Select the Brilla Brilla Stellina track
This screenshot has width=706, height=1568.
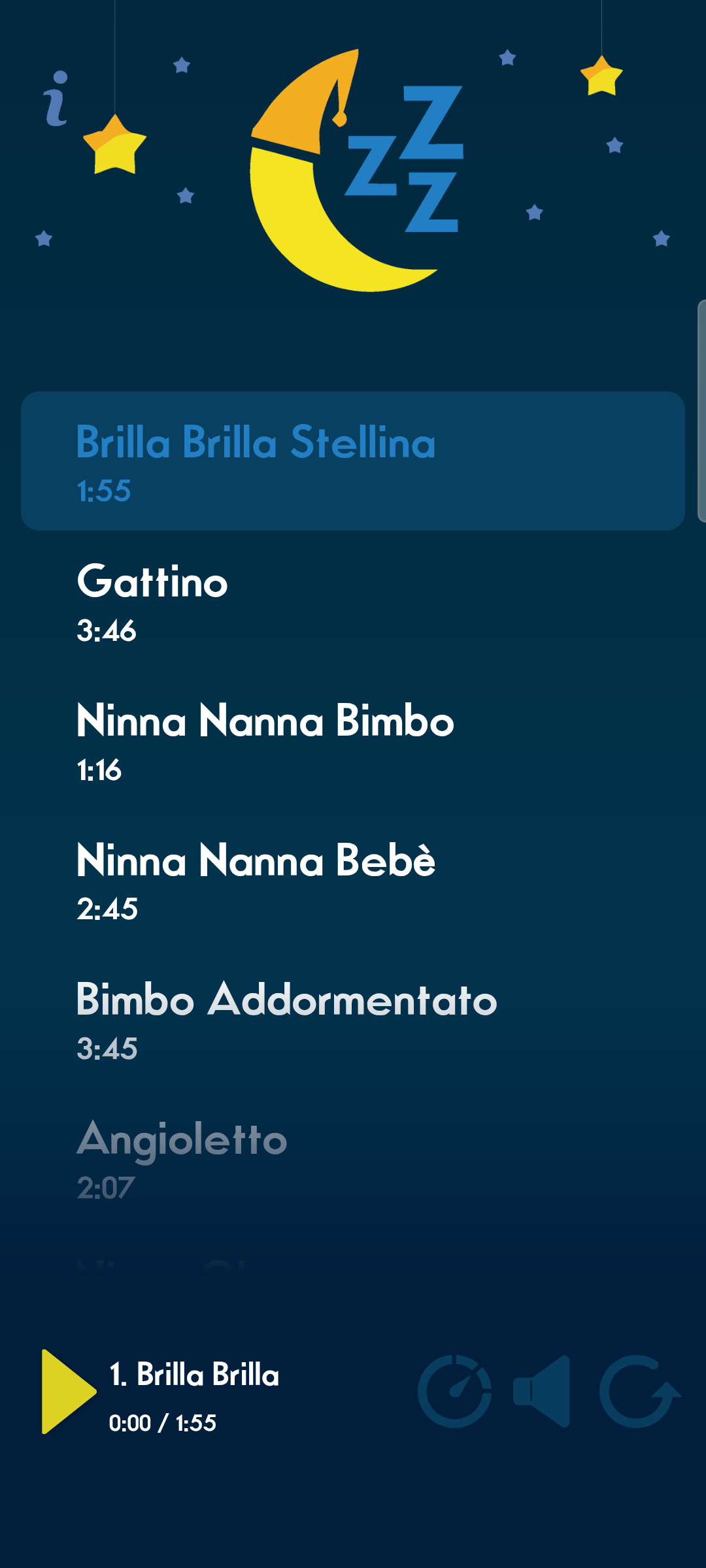click(x=353, y=461)
